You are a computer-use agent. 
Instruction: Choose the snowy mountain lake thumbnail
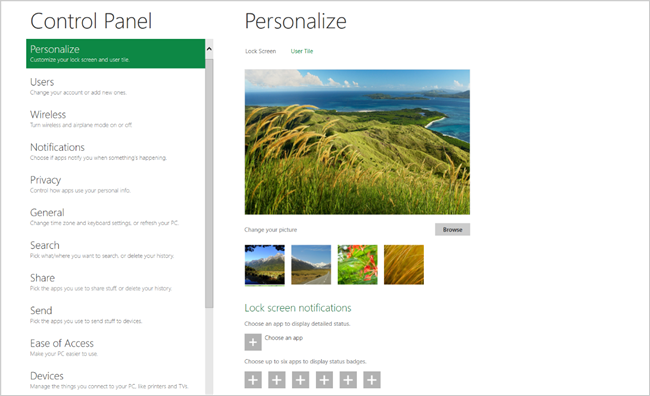pos(265,265)
